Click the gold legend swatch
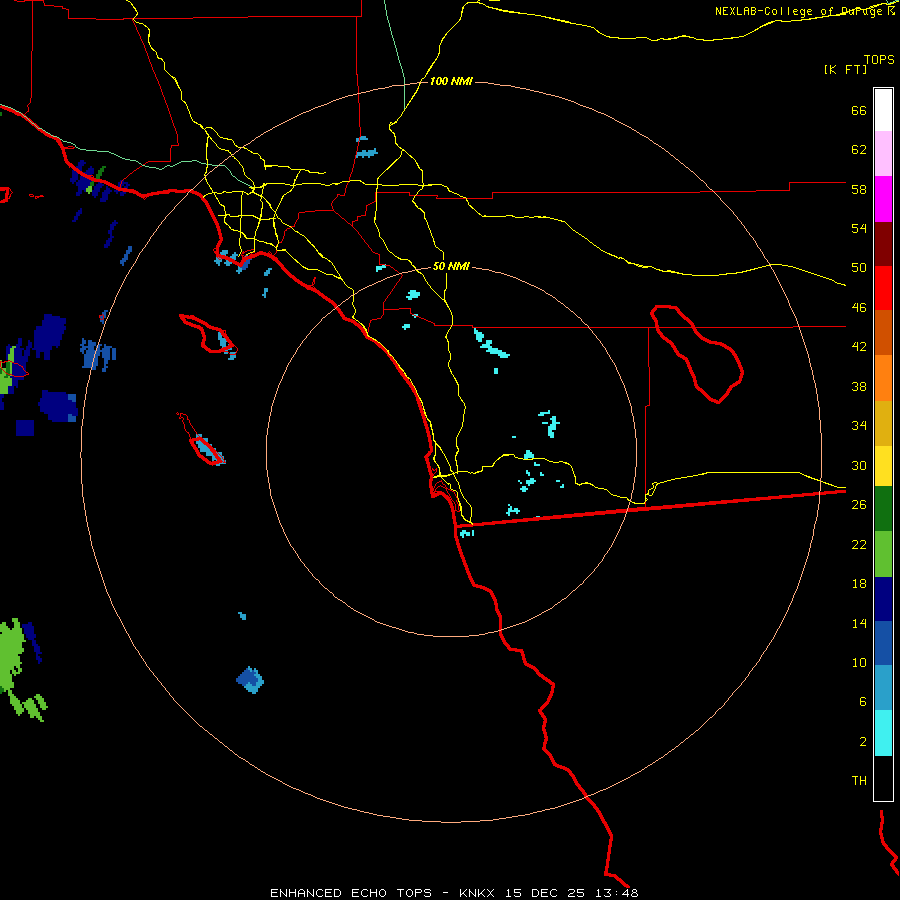The image size is (900, 900). point(883,423)
